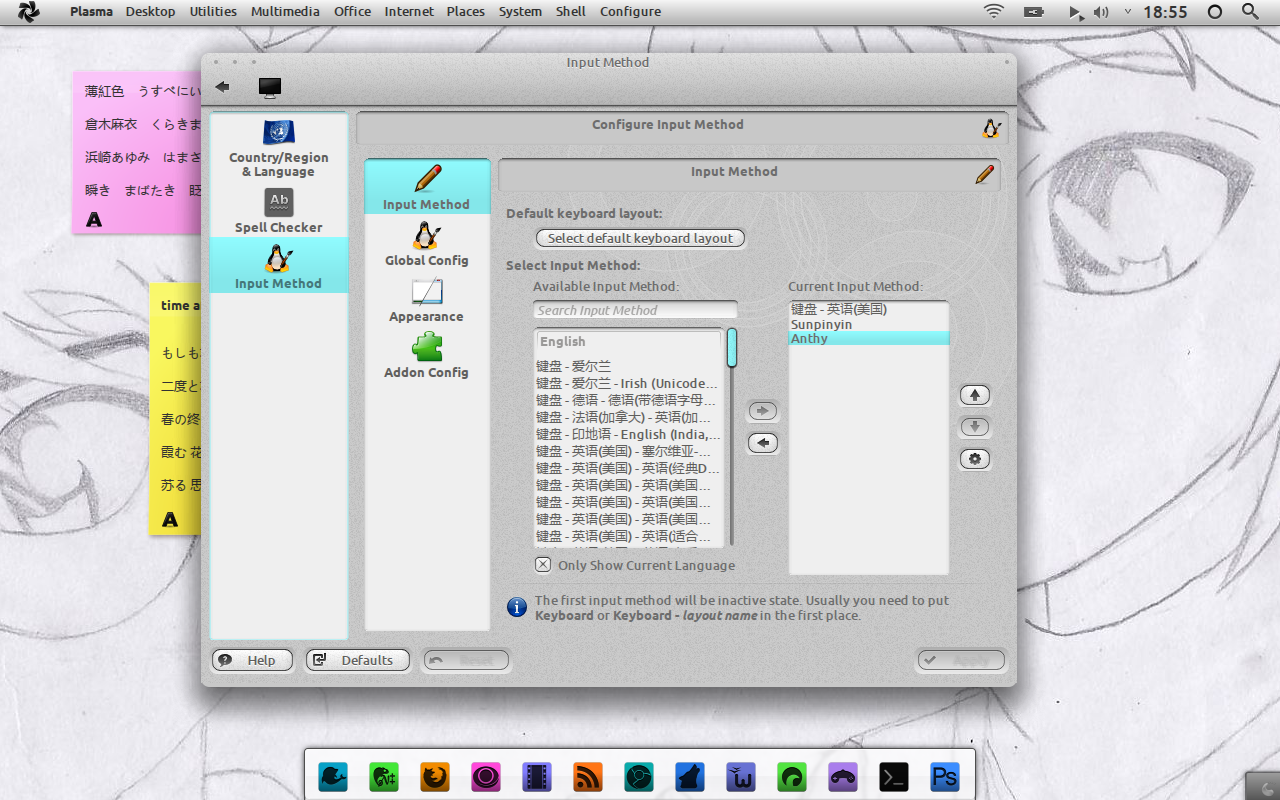Viewport: 1280px width, 800px height.
Task: Select Spell Checker in sidebar
Action: click(279, 211)
